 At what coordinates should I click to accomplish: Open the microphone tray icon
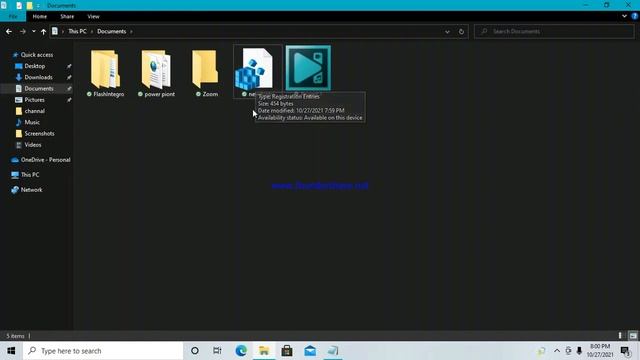pyautogui.click(x=579, y=351)
